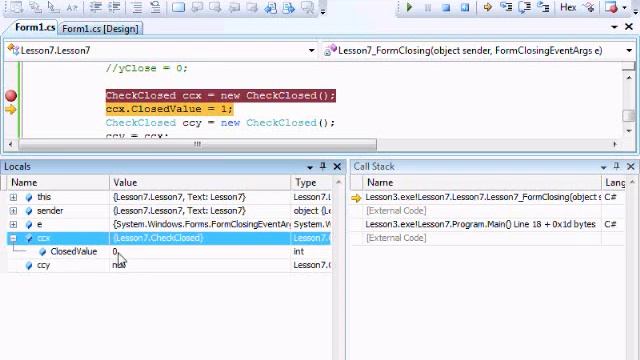
Task: Open the Breakpoints window icon
Action: 611,7
